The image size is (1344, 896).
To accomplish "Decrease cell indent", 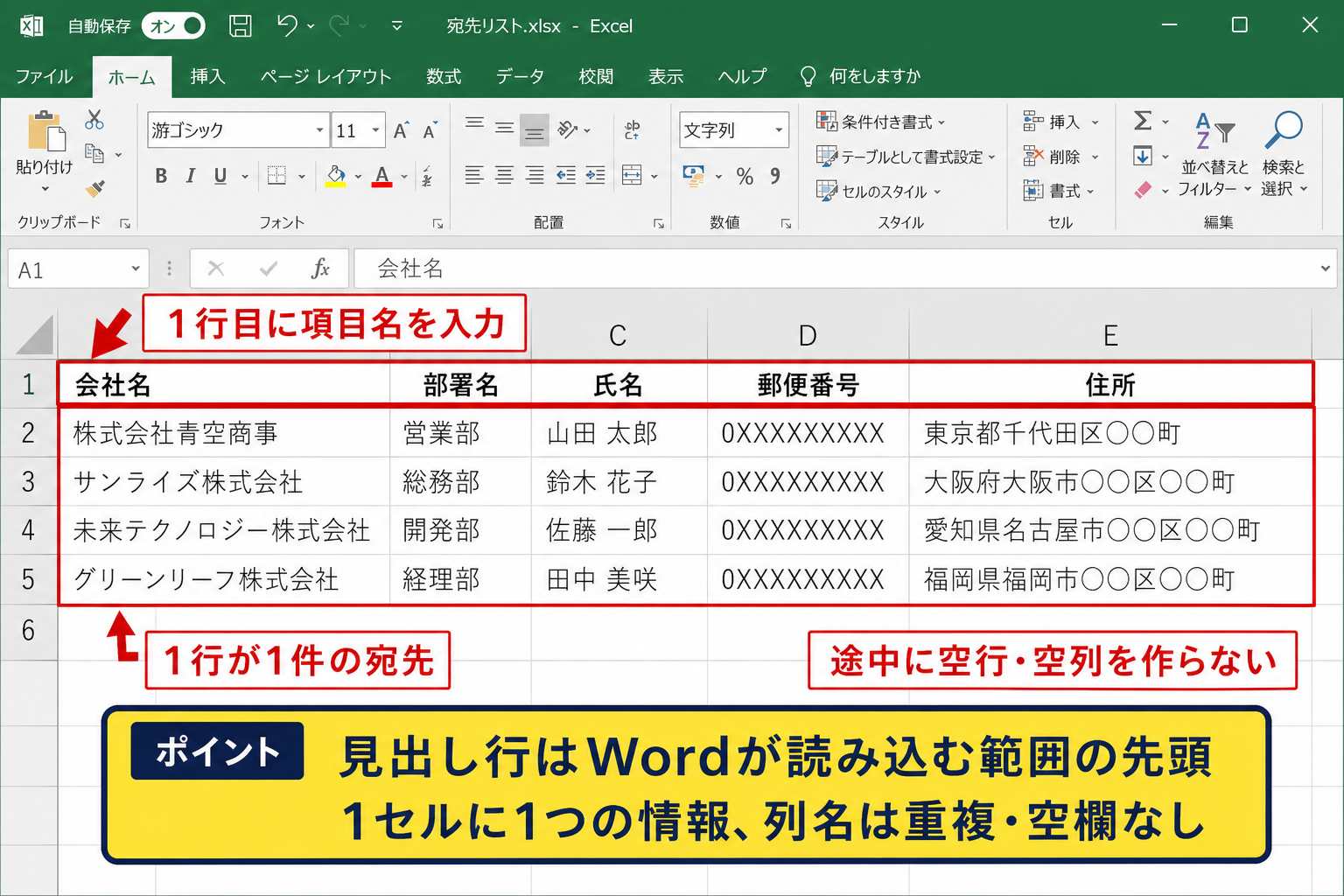I will (x=566, y=175).
